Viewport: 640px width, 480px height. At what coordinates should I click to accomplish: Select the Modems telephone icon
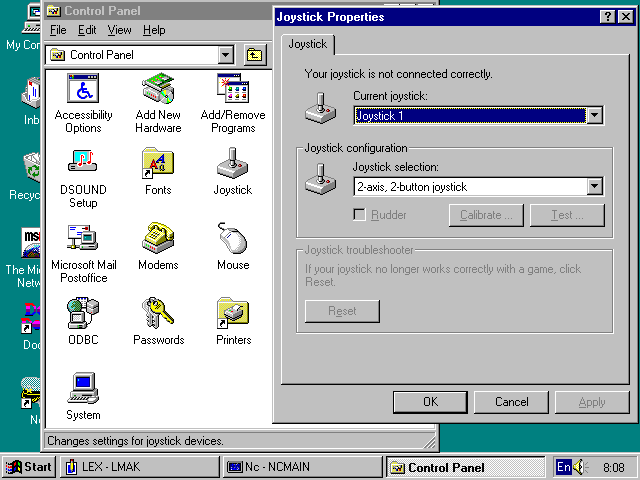pos(158,238)
